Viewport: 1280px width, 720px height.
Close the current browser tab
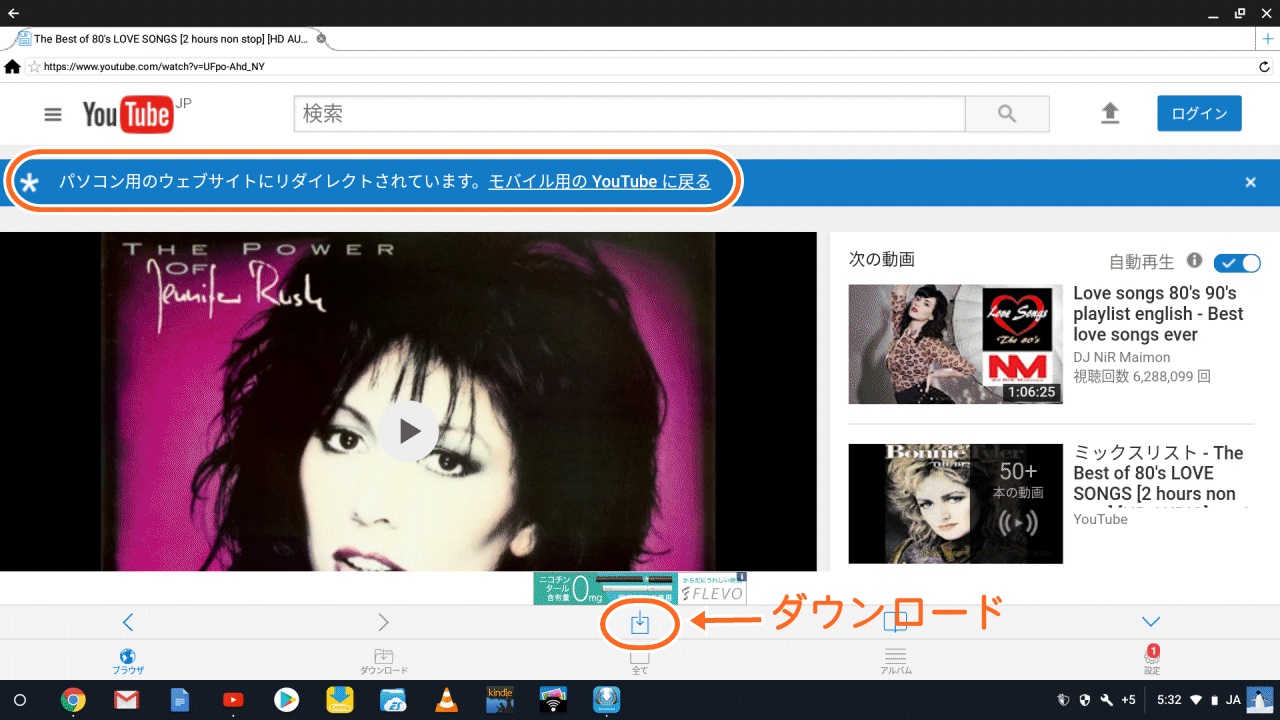[321, 39]
